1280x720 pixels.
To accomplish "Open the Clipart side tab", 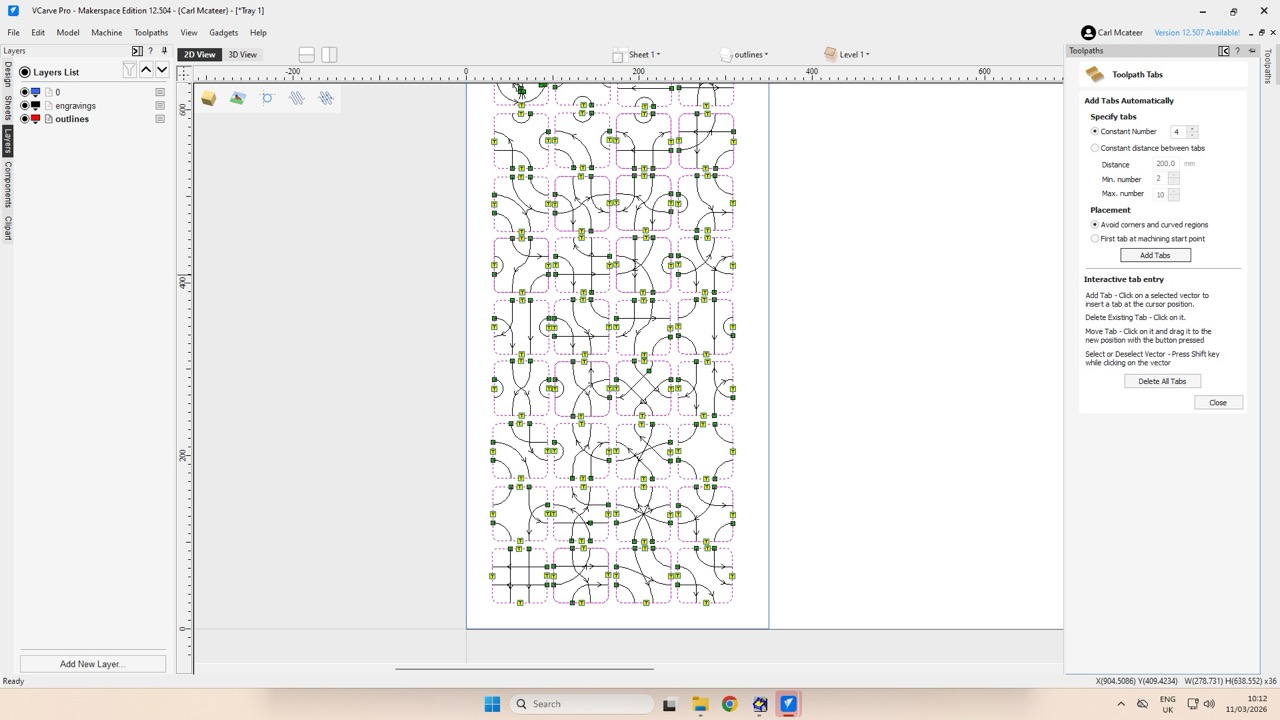I will tap(8, 227).
